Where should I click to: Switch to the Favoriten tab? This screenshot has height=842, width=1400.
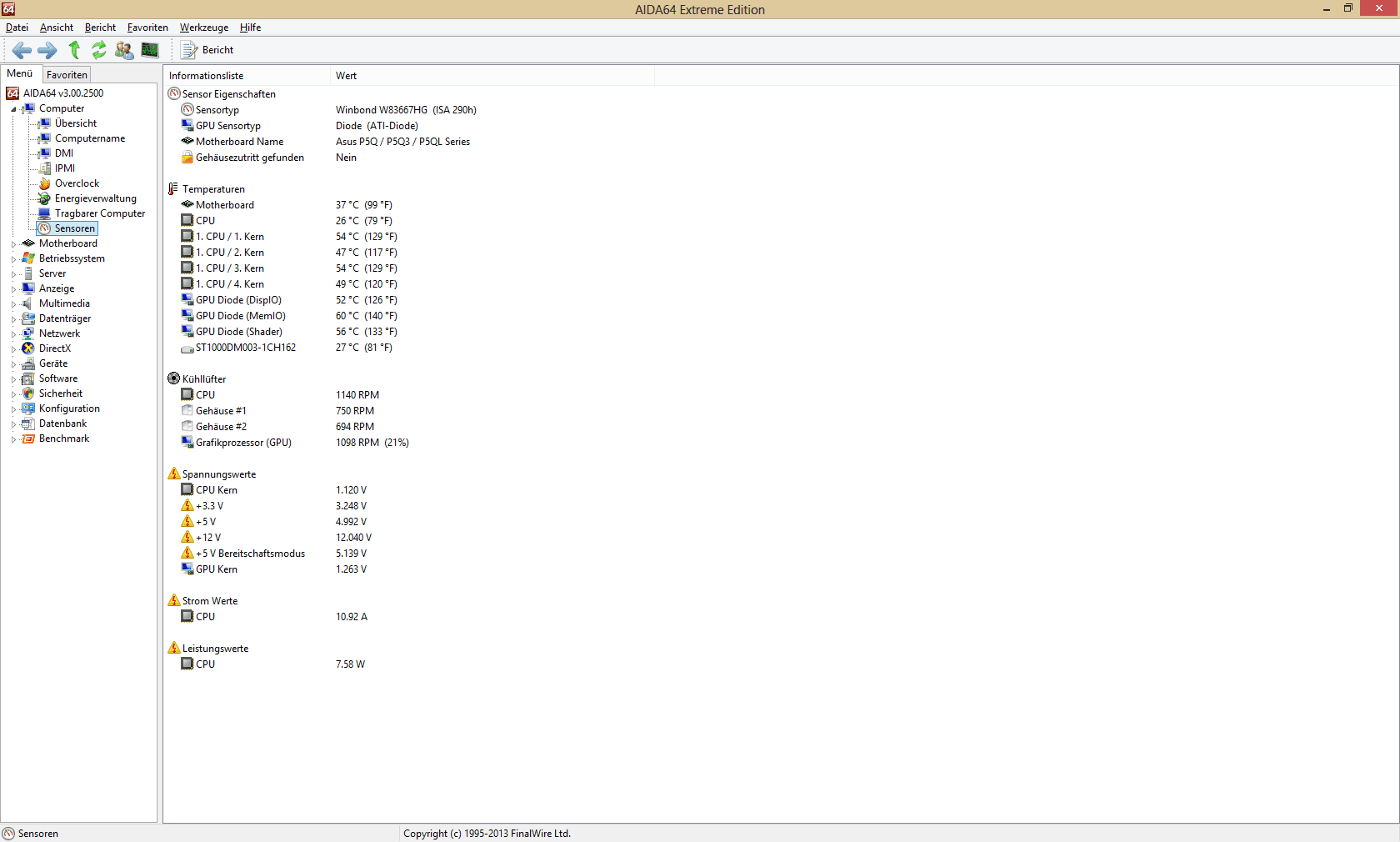coord(67,75)
